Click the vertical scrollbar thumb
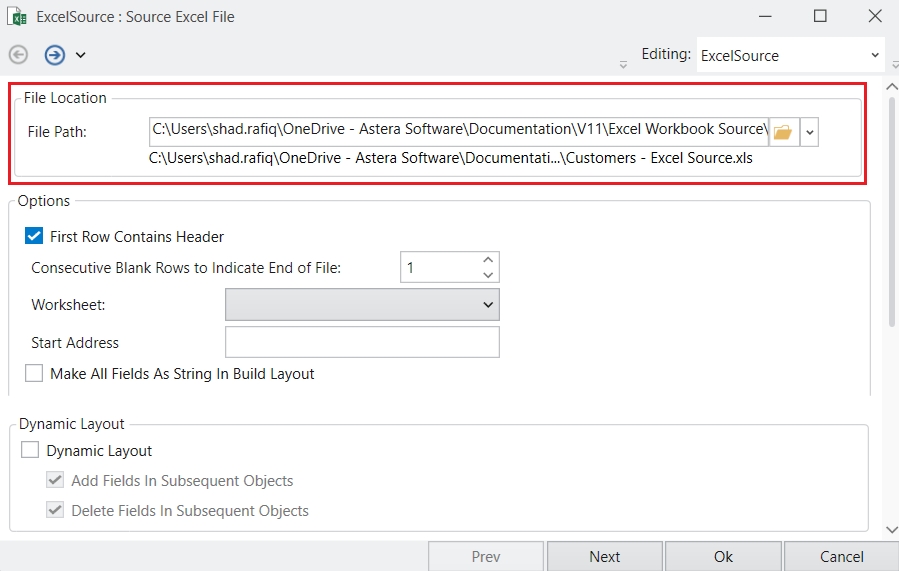This screenshot has height=571, width=899. coord(892,212)
